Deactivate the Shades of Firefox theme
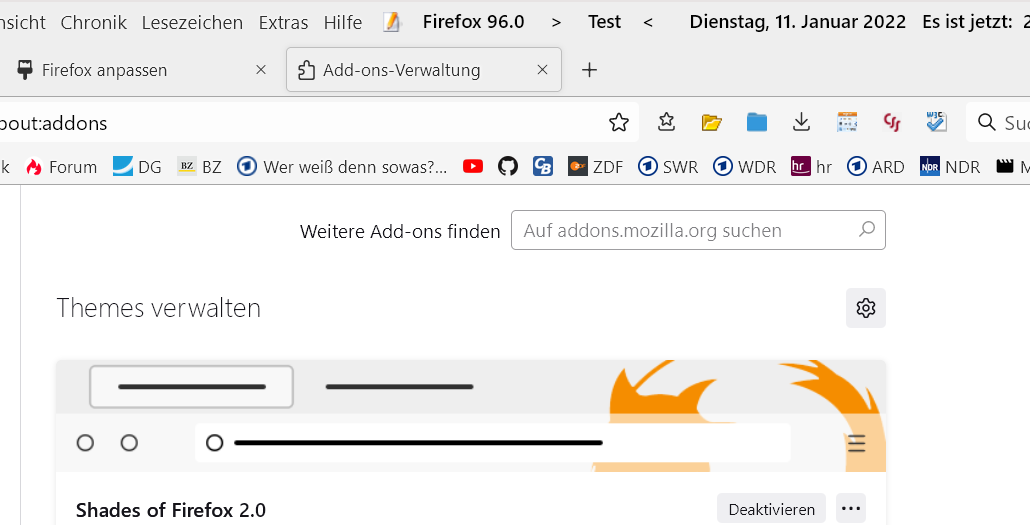 [x=771, y=509]
